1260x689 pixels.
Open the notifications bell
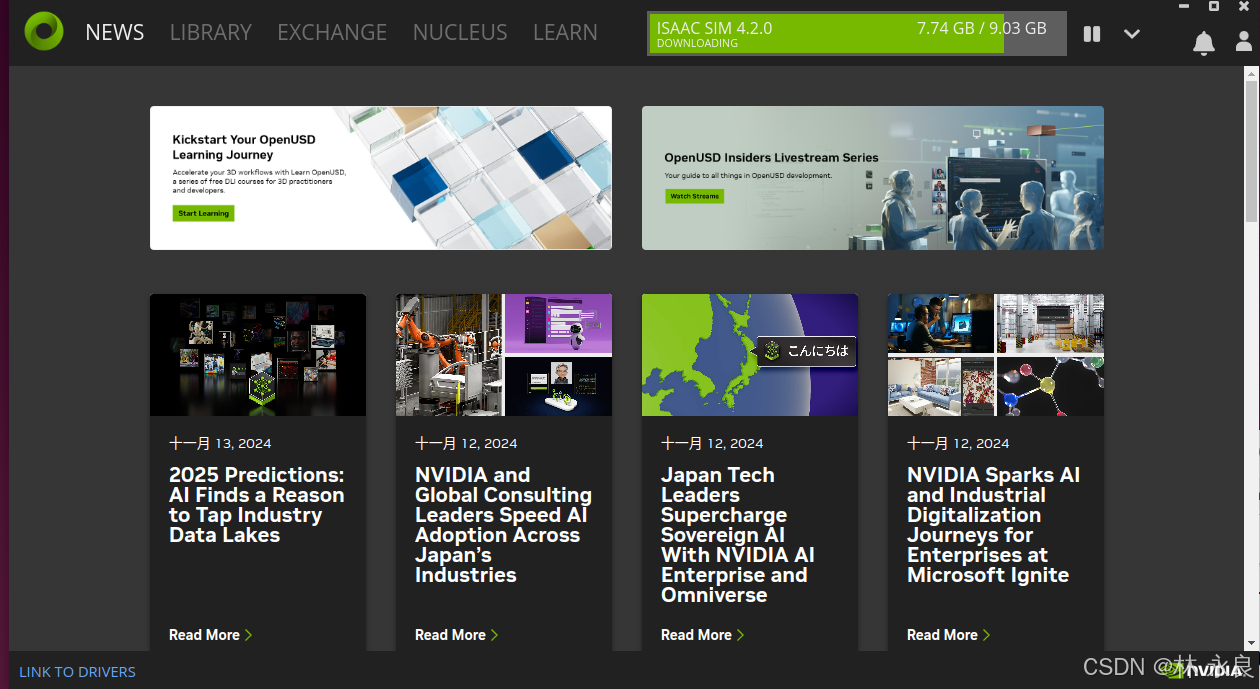(x=1204, y=43)
